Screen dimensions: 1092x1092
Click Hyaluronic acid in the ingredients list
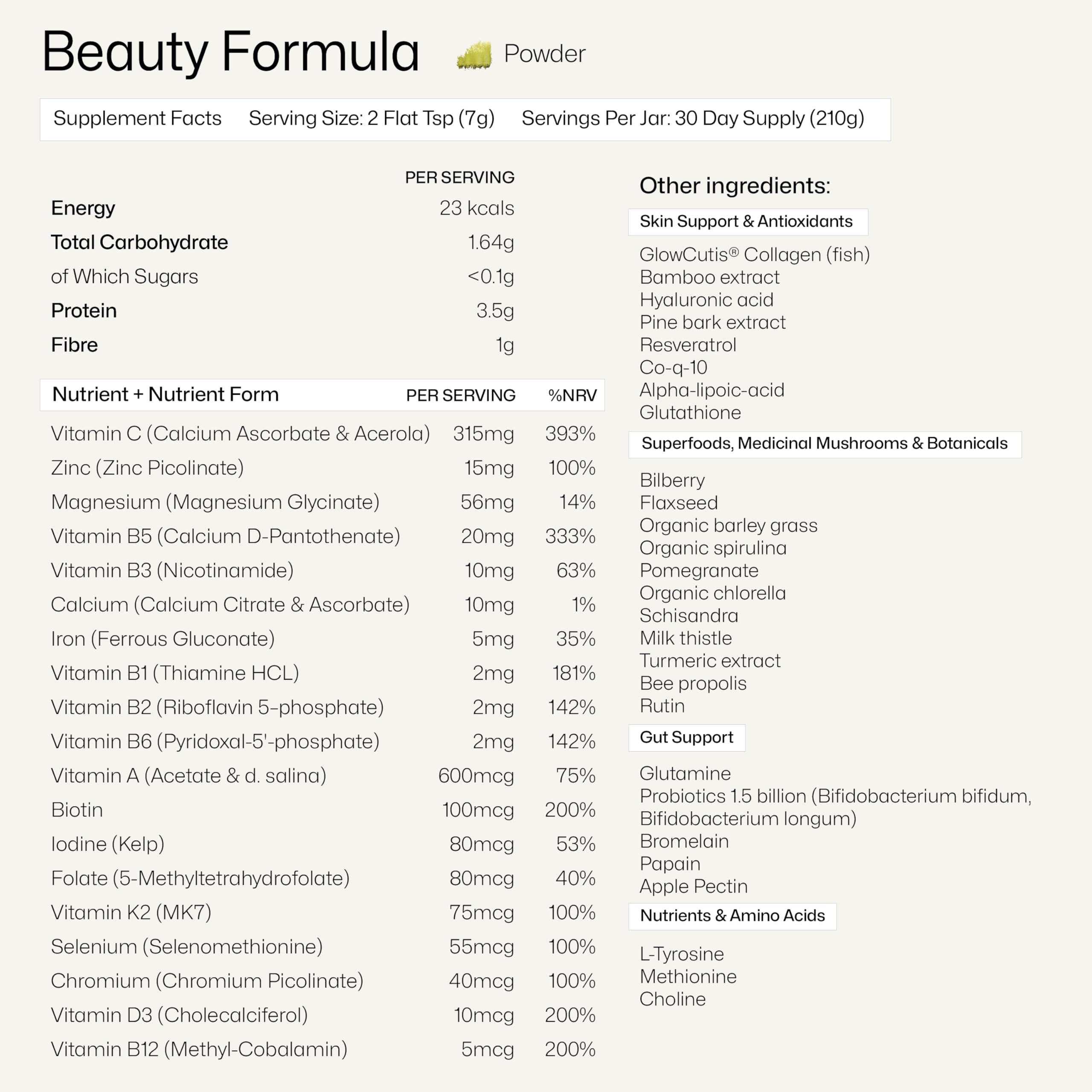click(x=706, y=300)
